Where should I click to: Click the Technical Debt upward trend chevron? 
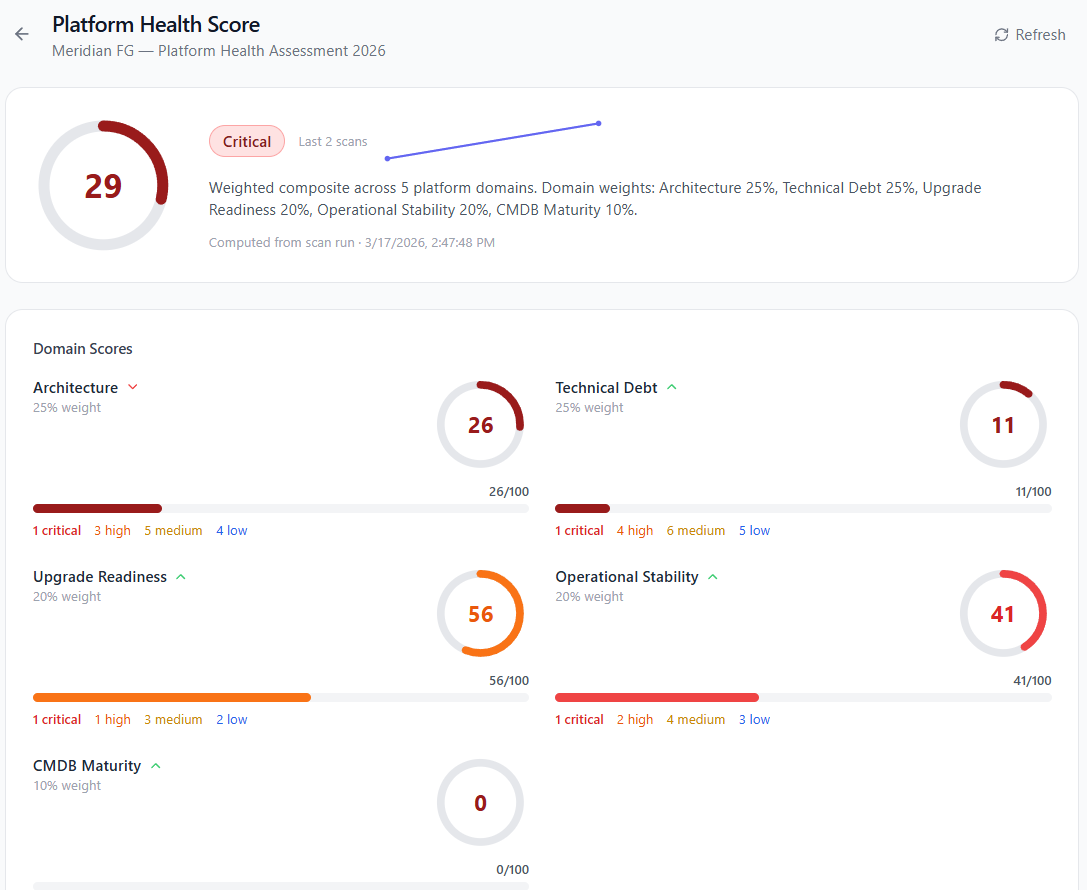tap(672, 388)
